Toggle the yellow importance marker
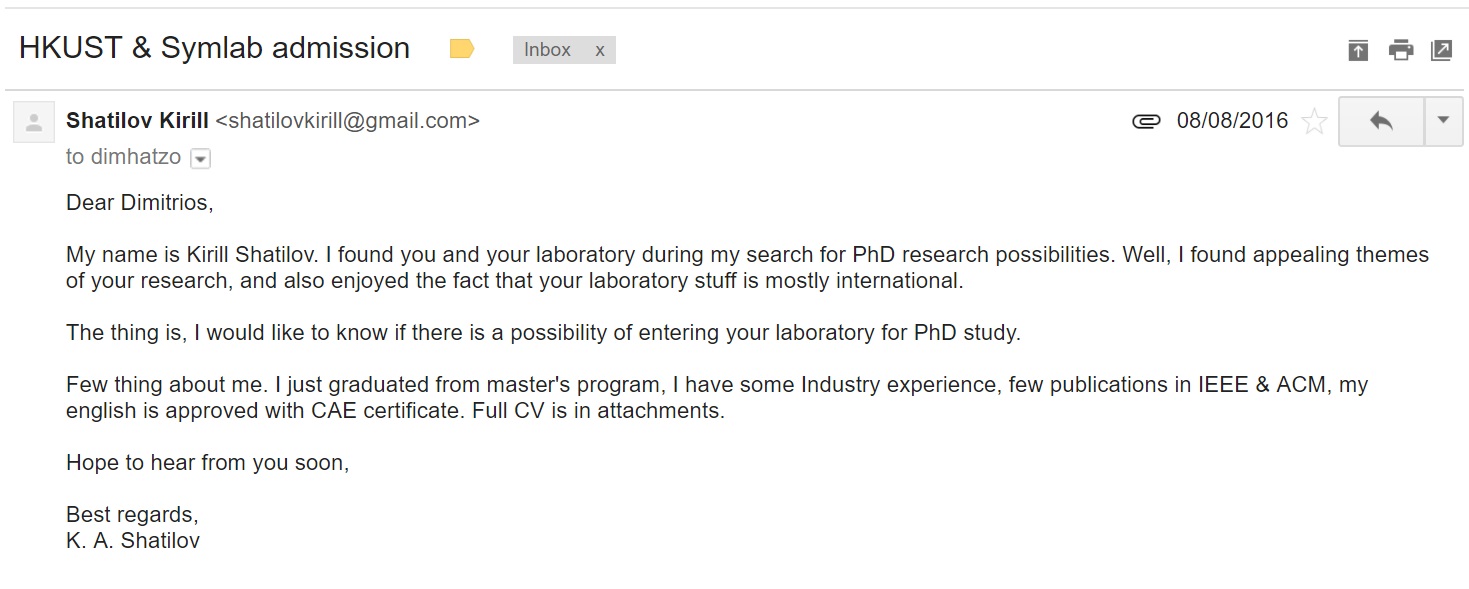Image resolution: width=1469 pixels, height=589 pixels. coord(462,48)
